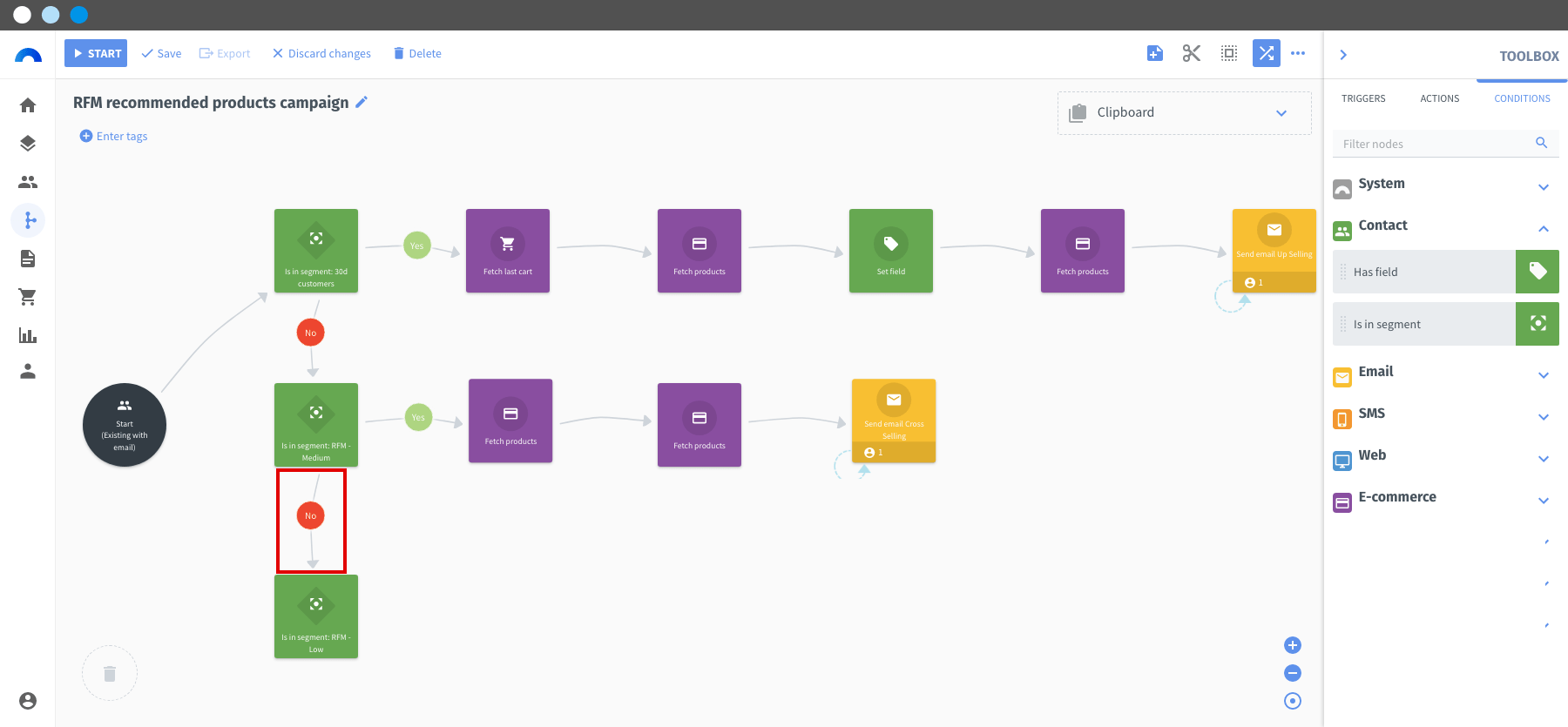Select the Is in segment: RFM - Medium node

[316, 425]
